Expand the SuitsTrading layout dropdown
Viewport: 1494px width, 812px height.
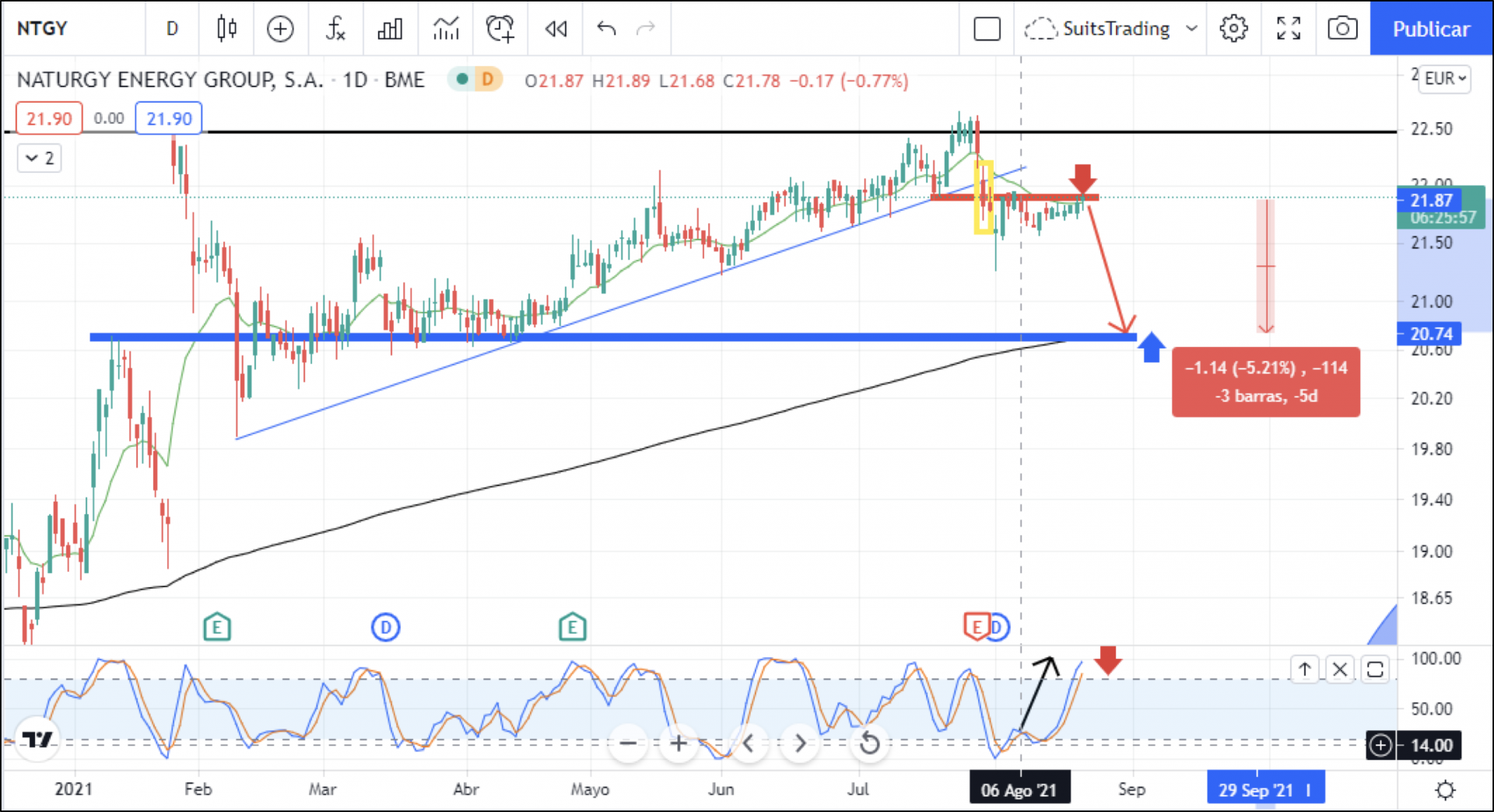1191,29
